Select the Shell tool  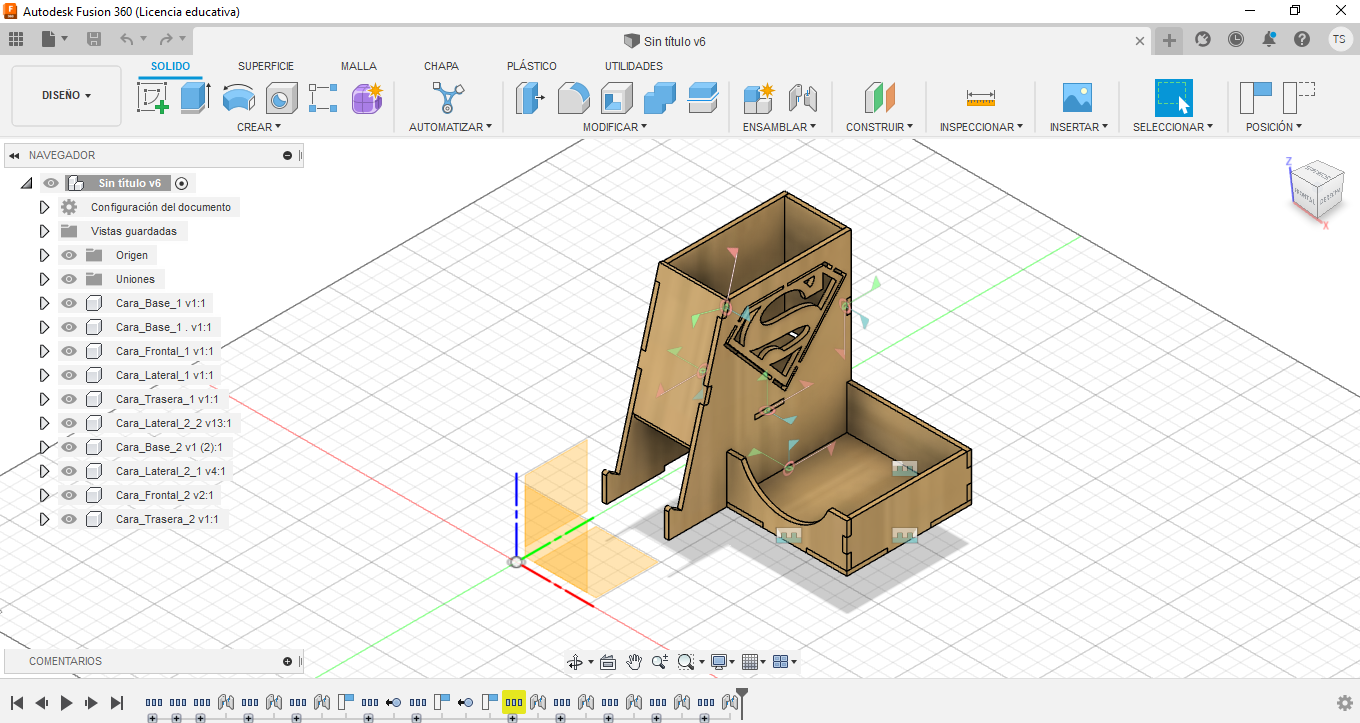616,98
